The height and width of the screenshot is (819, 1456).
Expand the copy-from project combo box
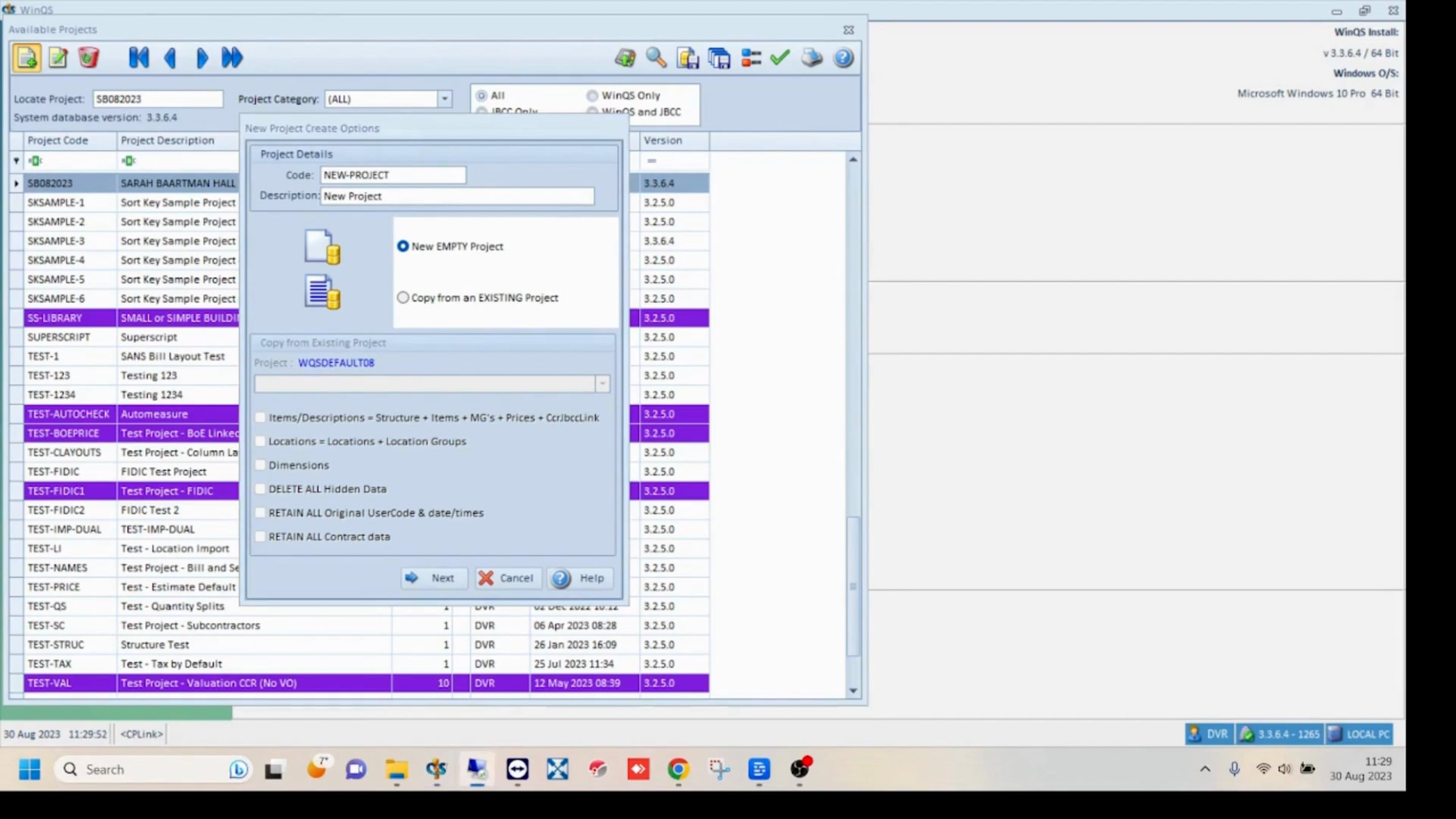tap(602, 384)
